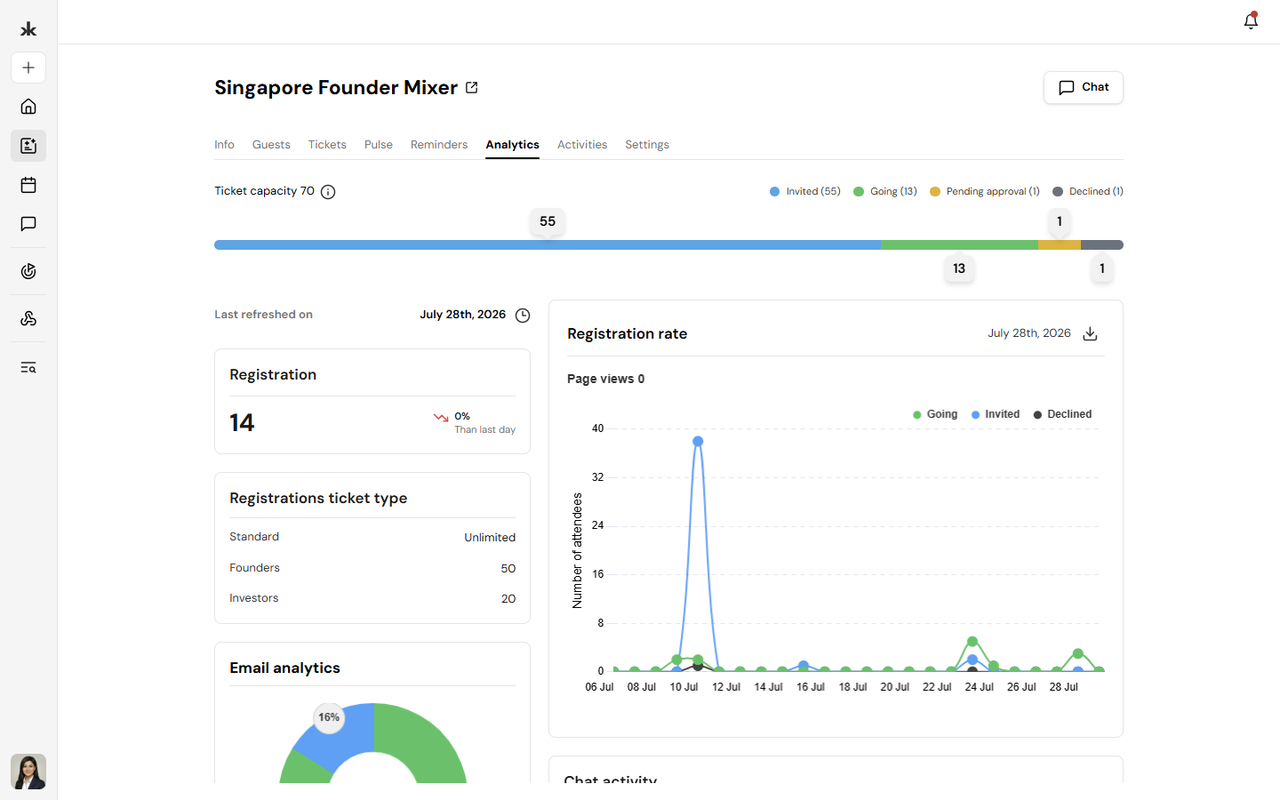Click the yellow Pending segment of the capacity bar

1059,245
